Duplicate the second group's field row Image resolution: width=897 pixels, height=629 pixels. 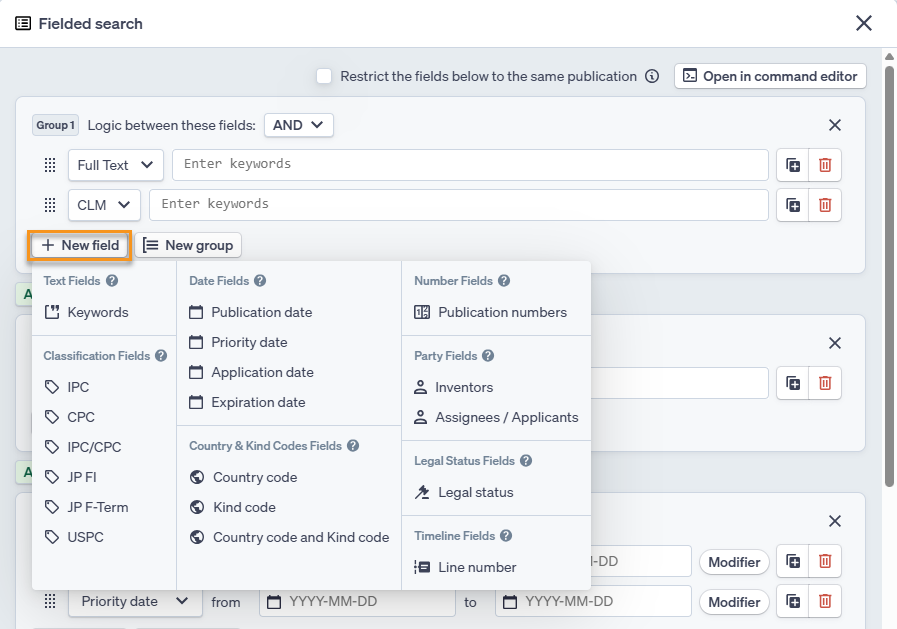793,383
